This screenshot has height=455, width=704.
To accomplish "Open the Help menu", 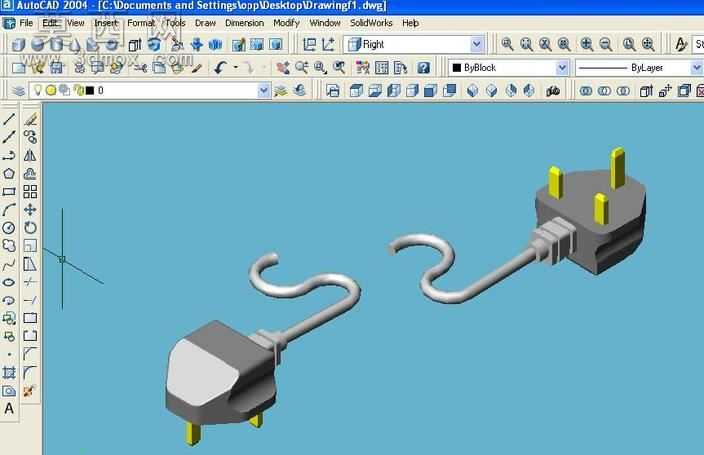I will pos(410,22).
